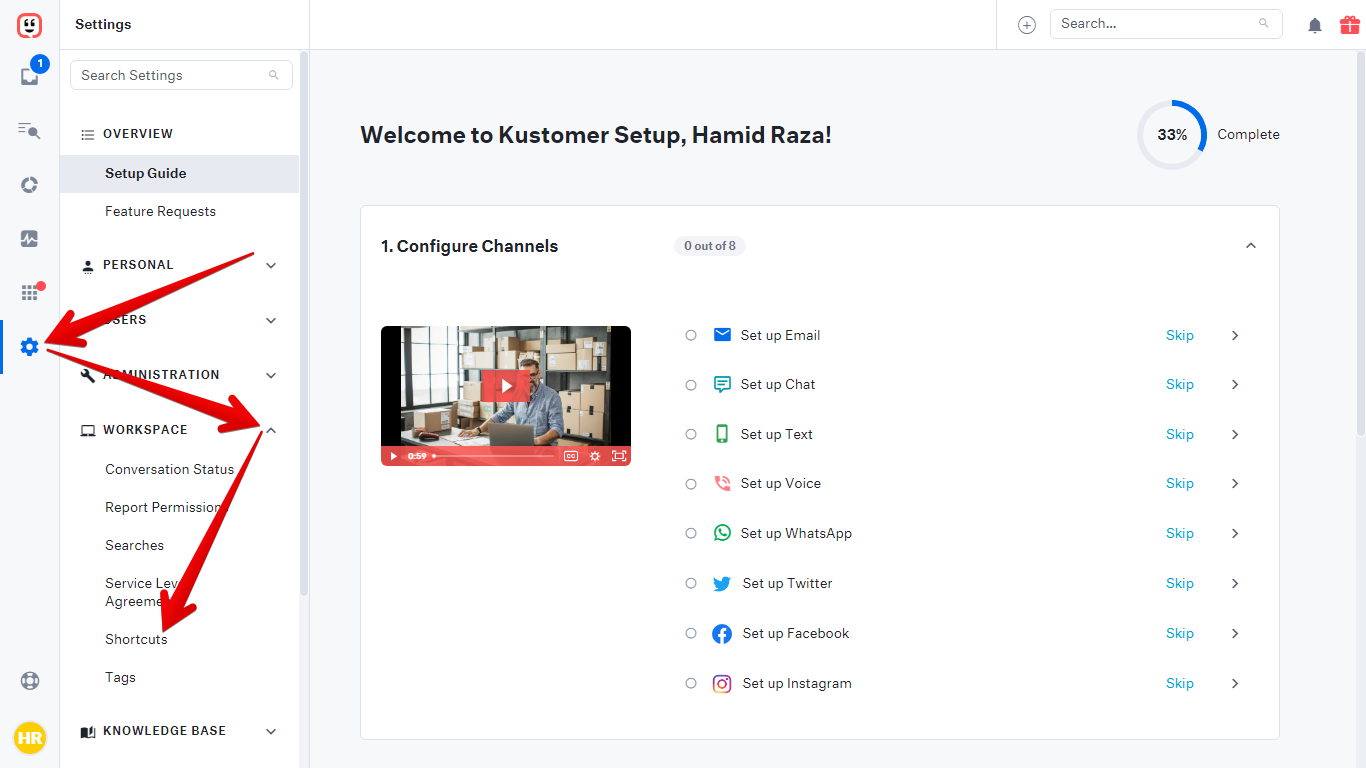The width and height of the screenshot is (1366, 768).
Task: Skip the Set up Voice step
Action: pos(1180,483)
